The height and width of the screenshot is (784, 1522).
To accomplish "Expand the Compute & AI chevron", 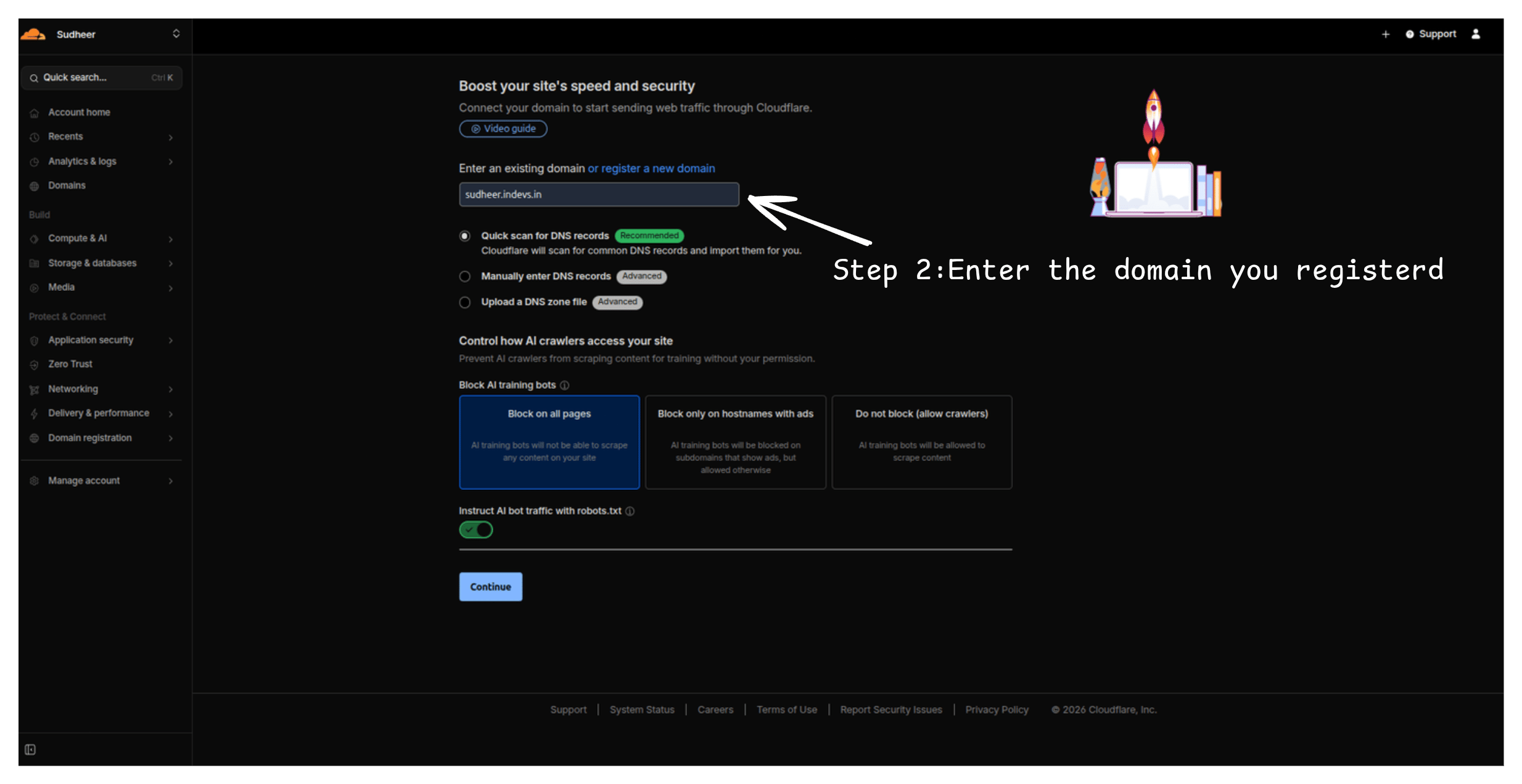I will pos(171,239).
